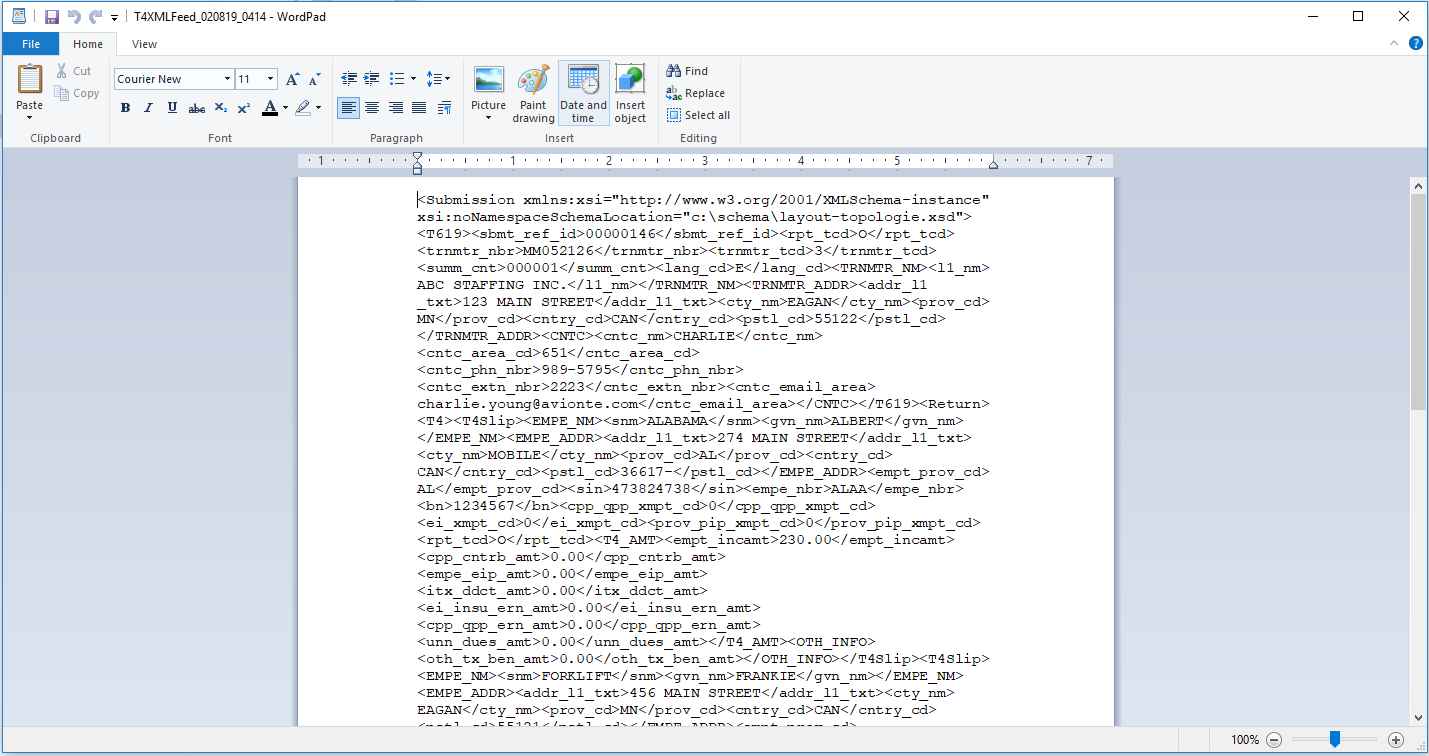Center the paragraph text

372,108
